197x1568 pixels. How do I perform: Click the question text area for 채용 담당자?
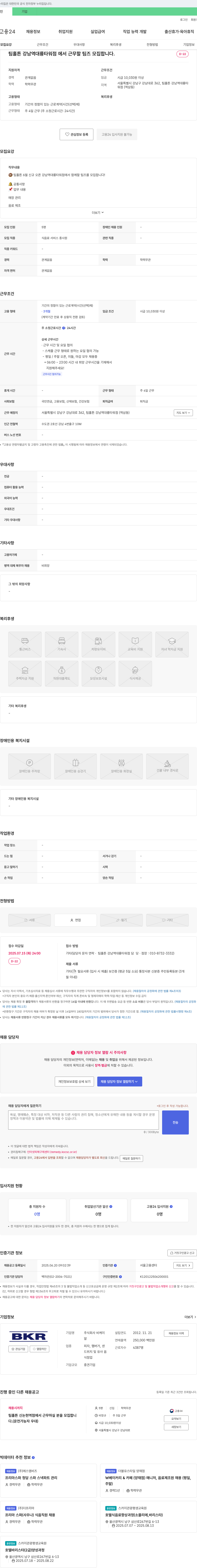83,1120
